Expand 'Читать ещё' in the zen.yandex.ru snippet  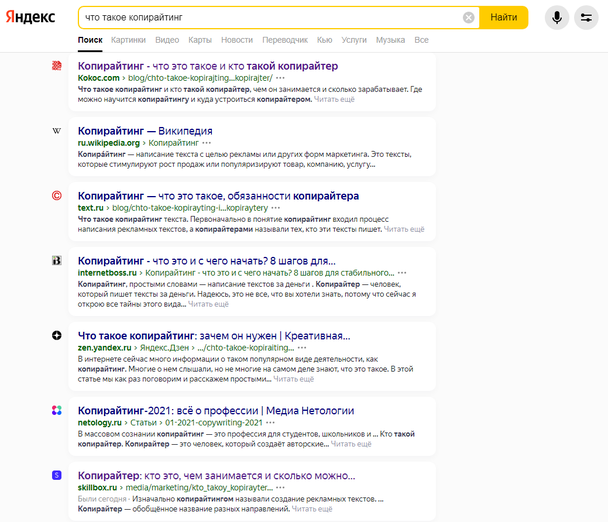(x=294, y=379)
